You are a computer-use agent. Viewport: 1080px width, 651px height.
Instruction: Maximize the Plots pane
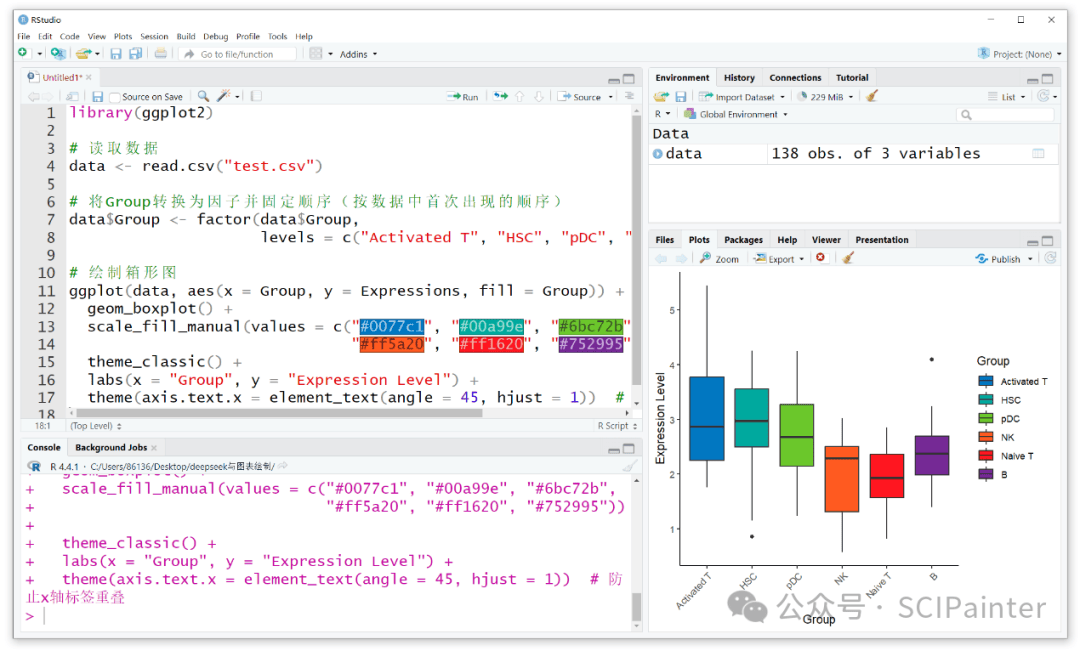(1048, 240)
